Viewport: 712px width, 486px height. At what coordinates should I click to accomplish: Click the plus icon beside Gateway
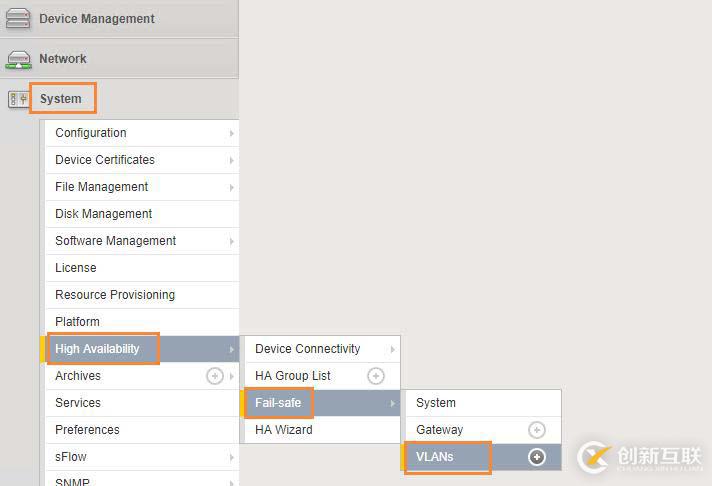(537, 430)
